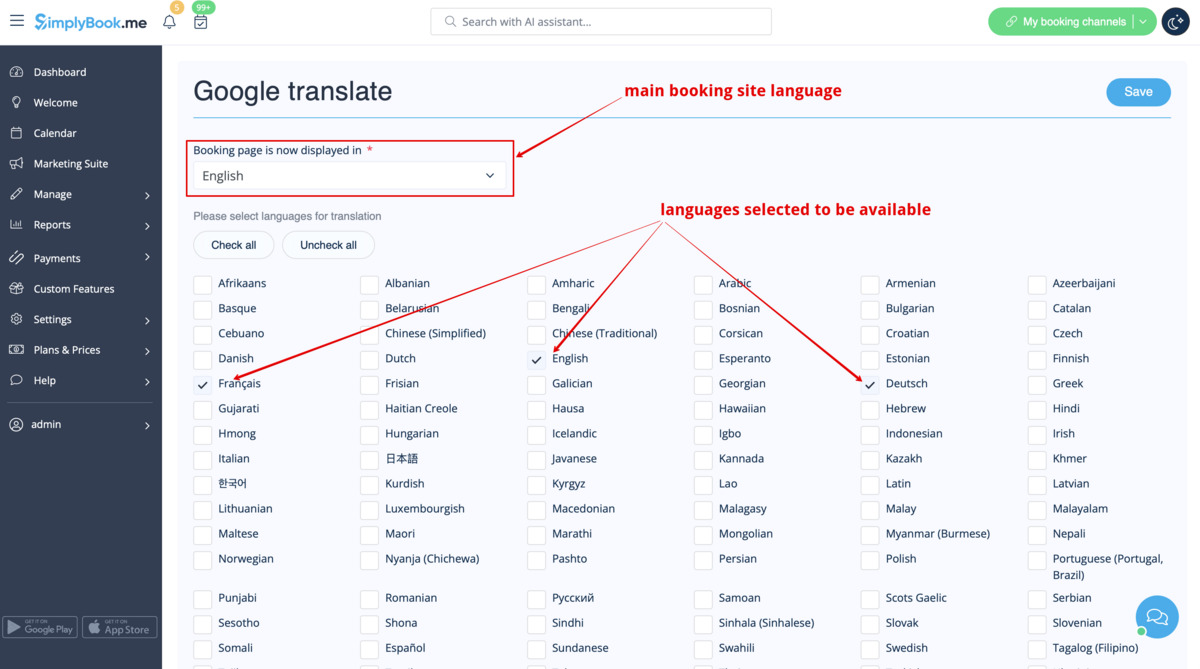
Task: Click the Custom Features gift icon
Action: click(x=16, y=288)
